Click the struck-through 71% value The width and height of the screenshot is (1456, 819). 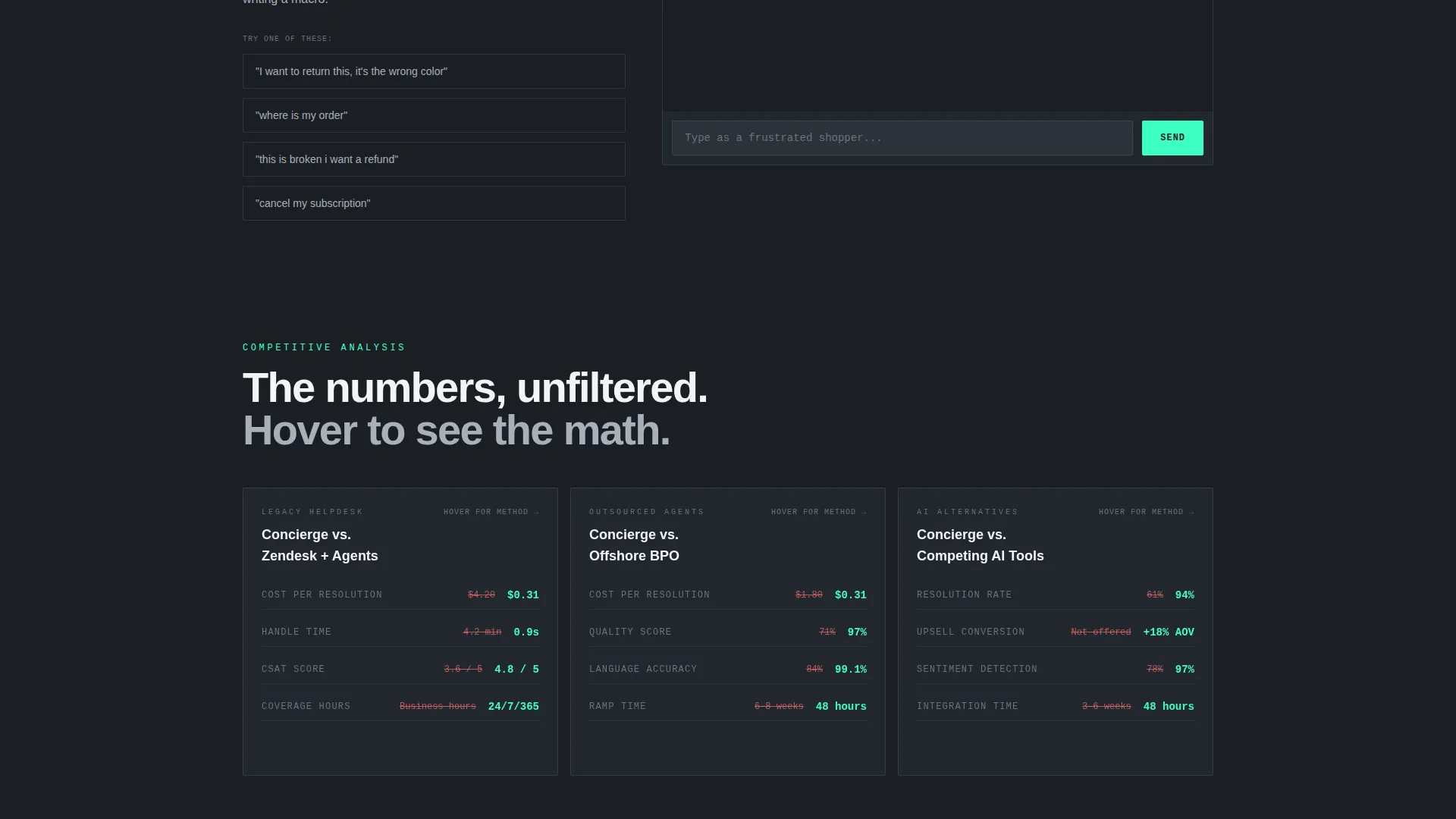[x=827, y=632]
